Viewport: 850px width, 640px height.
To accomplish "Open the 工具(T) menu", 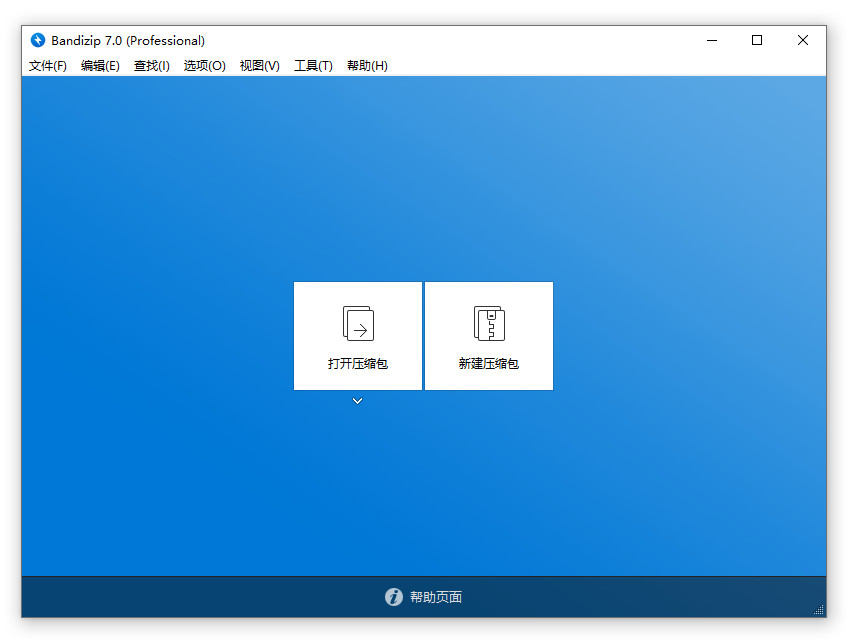I will pos(312,65).
